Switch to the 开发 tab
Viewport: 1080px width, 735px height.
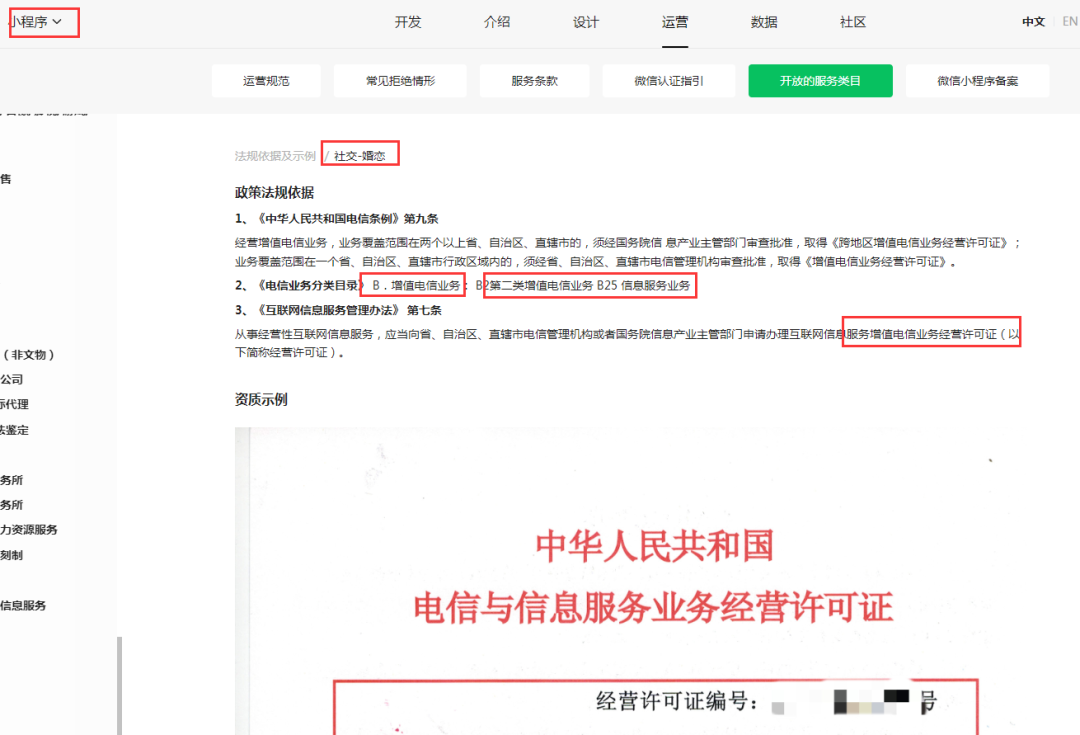[x=408, y=22]
